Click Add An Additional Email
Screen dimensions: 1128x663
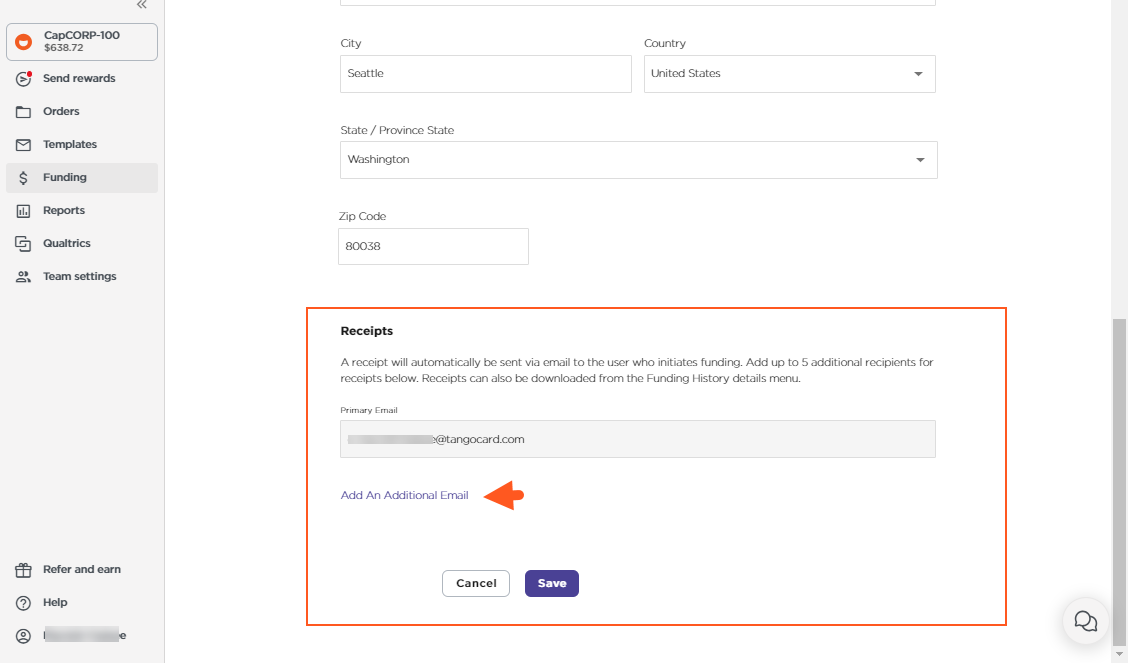point(404,494)
